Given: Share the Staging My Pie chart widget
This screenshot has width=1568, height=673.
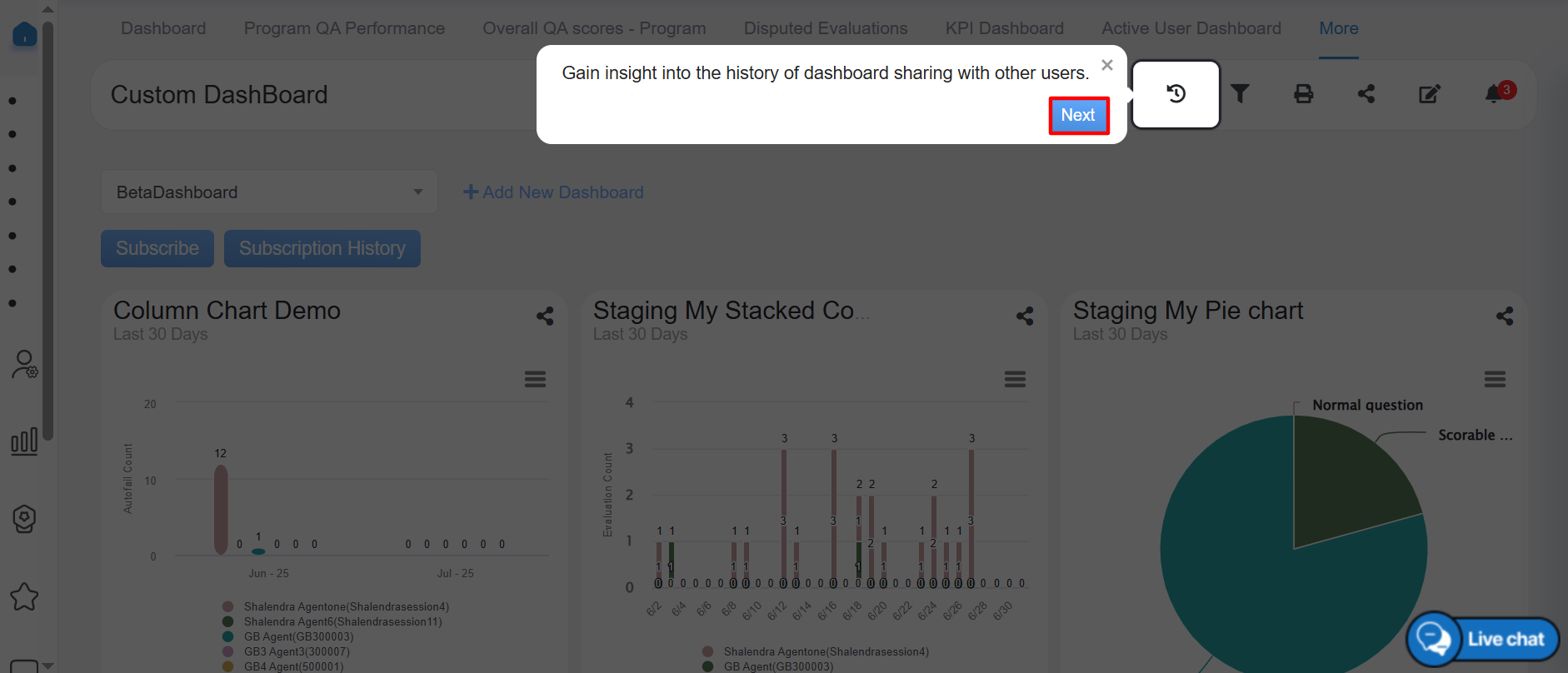Looking at the screenshot, I should (x=1504, y=317).
